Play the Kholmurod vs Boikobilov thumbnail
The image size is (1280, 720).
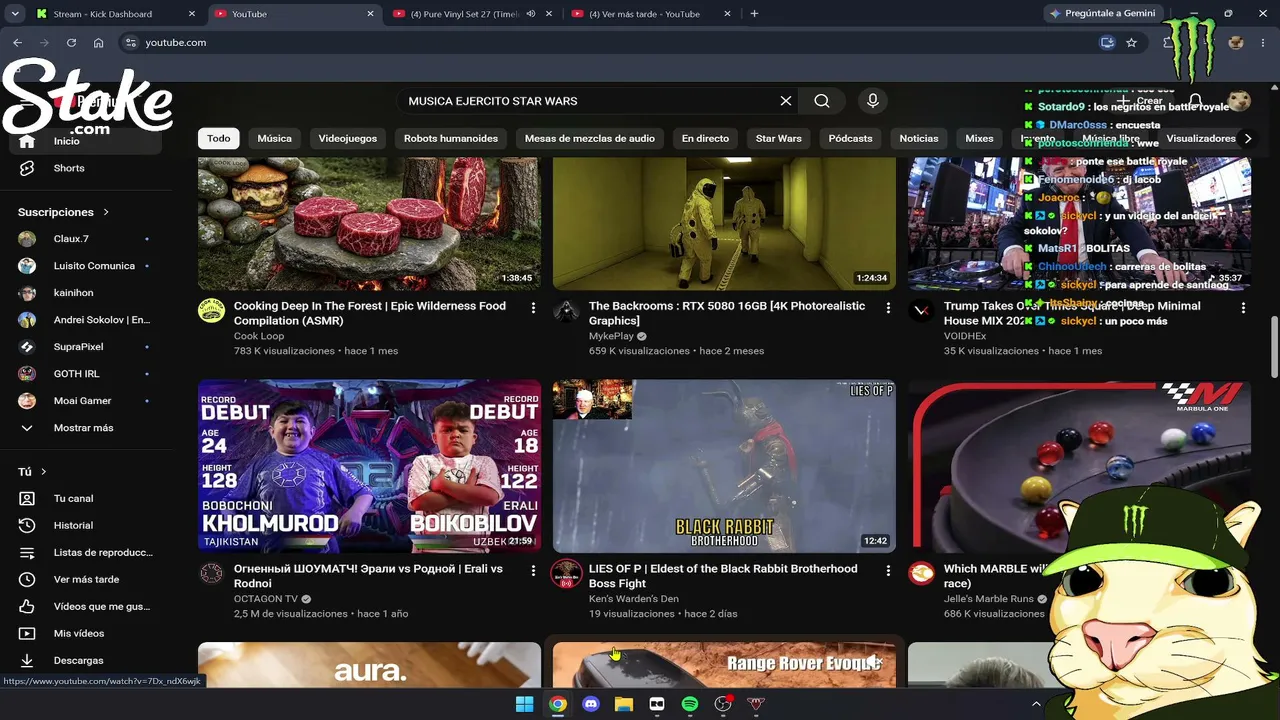[x=369, y=466]
